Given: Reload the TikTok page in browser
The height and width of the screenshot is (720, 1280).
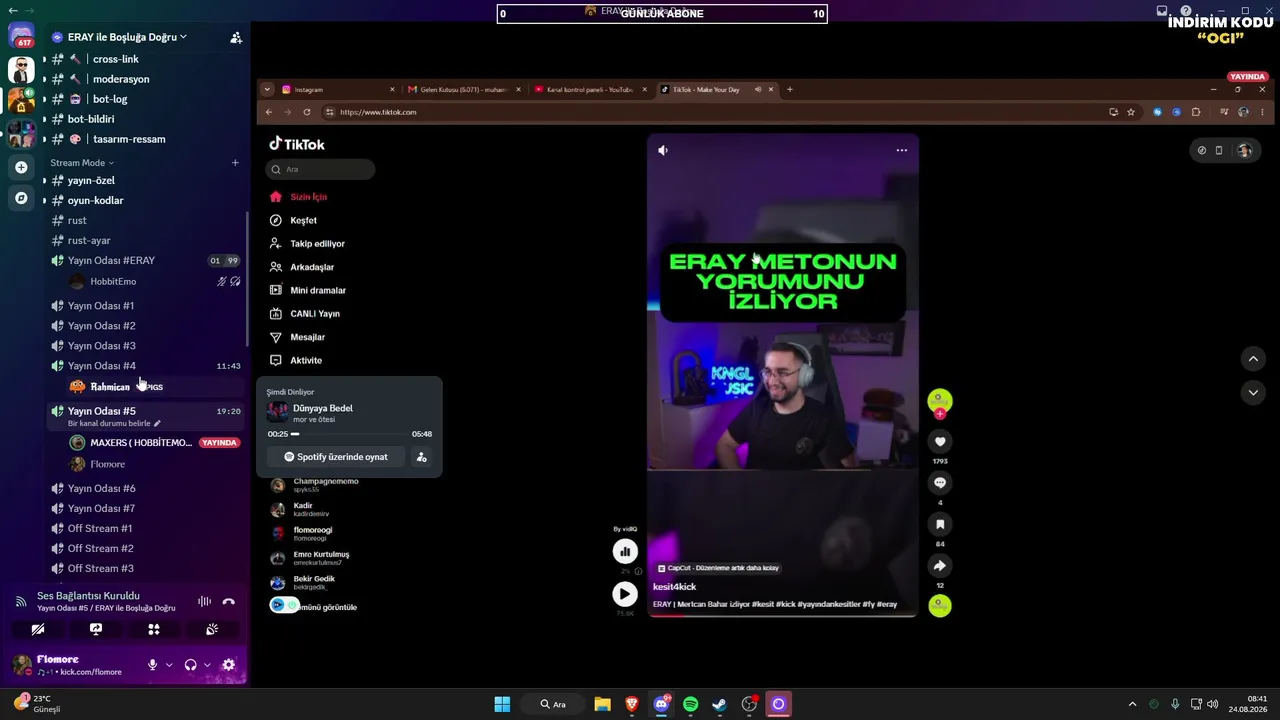Looking at the screenshot, I should (x=306, y=112).
